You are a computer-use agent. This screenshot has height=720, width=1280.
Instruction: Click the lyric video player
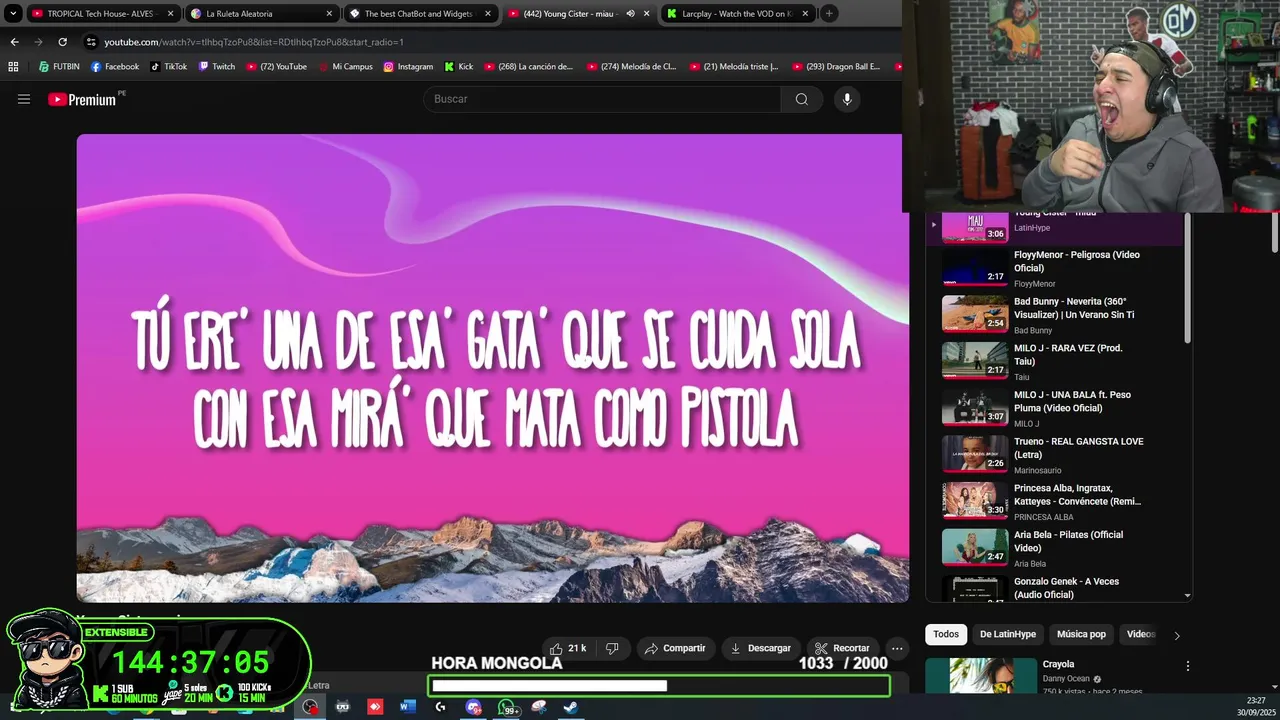click(x=492, y=368)
